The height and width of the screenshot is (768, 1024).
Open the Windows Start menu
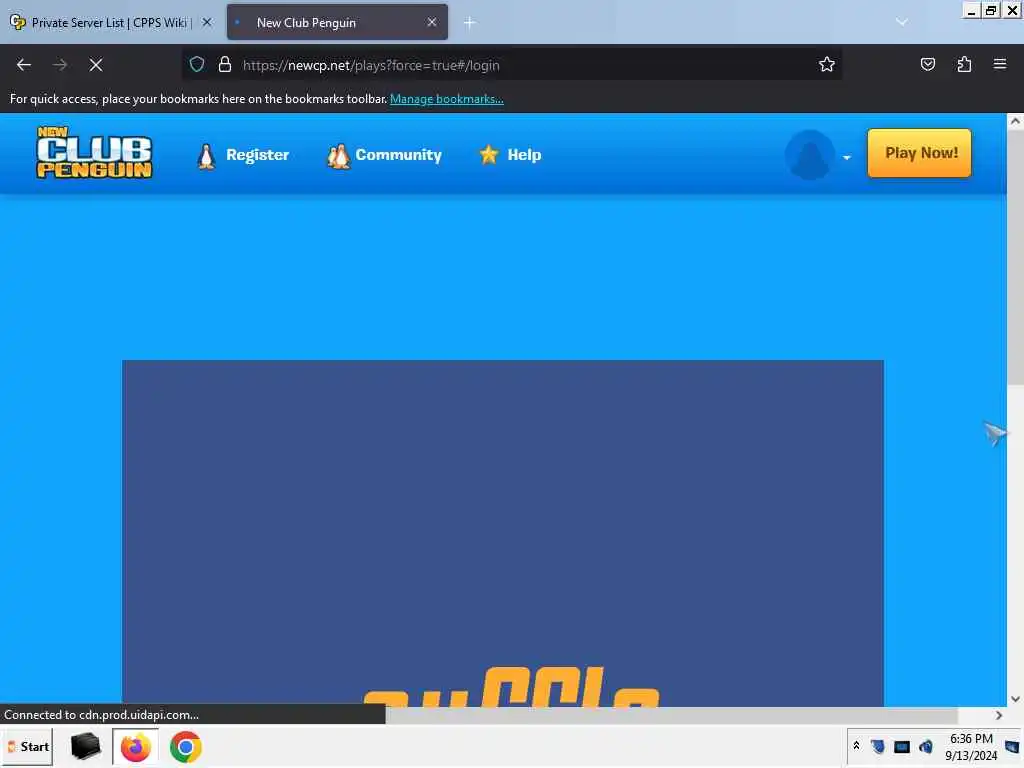coord(28,746)
